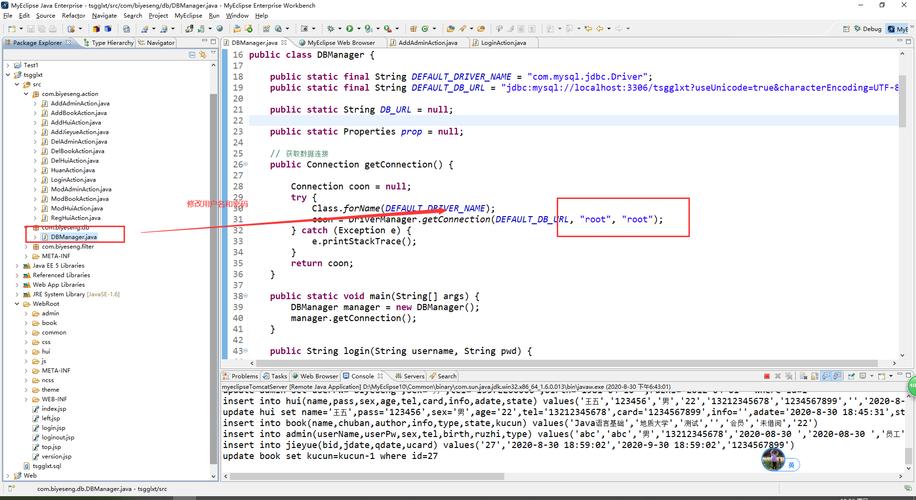Close the DBManager.java editor tab
This screenshot has height=500, width=916.
(x=290, y=43)
